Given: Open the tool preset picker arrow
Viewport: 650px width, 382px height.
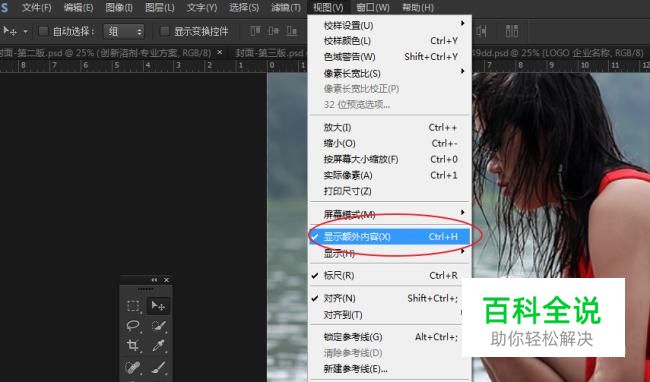Looking at the screenshot, I should tap(25, 31).
